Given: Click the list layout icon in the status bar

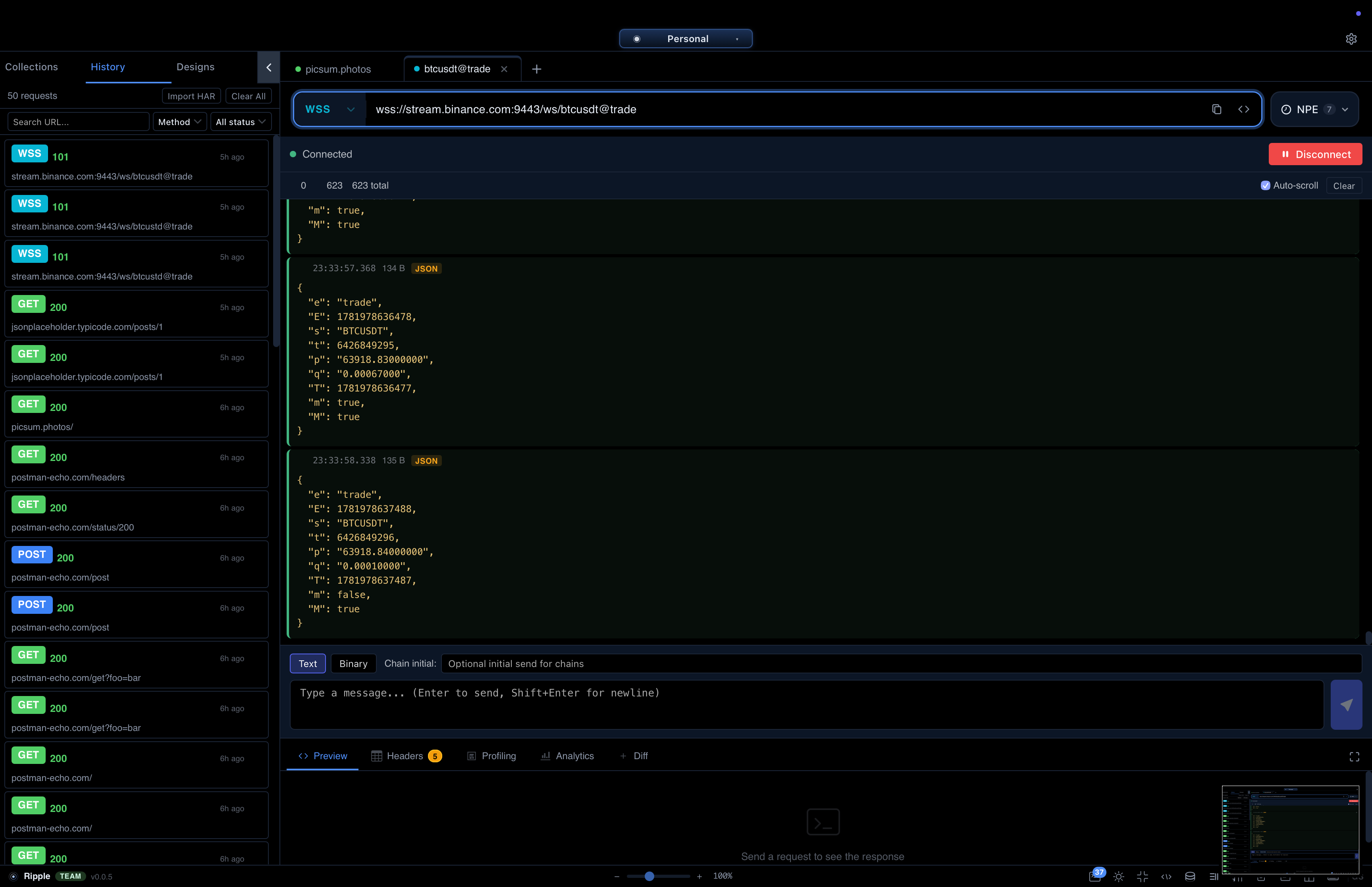Looking at the screenshot, I should point(1214,877).
